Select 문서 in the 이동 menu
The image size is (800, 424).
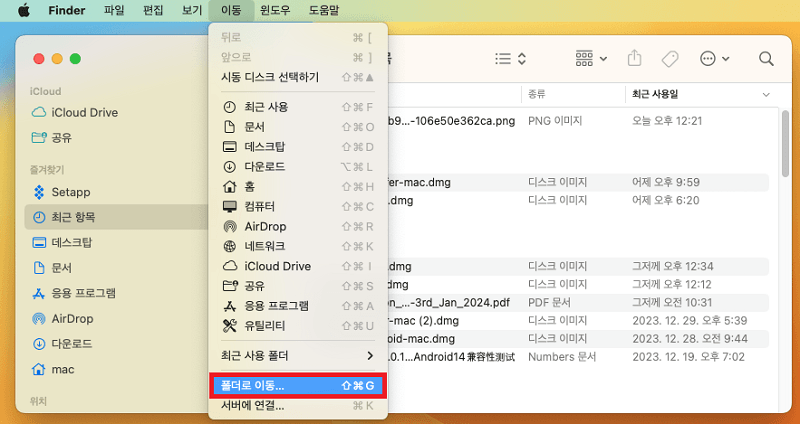click(298, 127)
